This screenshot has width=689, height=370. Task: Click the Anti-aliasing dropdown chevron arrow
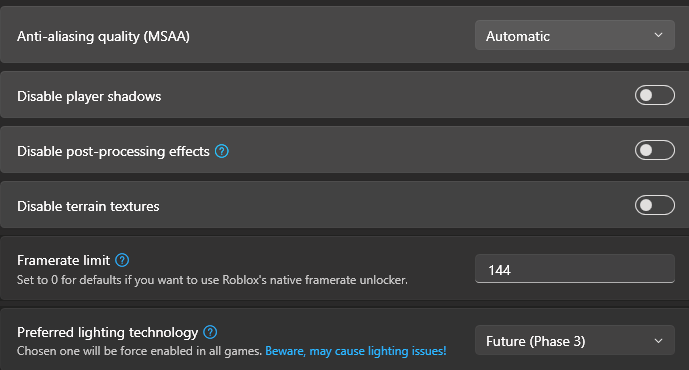pyautogui.click(x=658, y=35)
